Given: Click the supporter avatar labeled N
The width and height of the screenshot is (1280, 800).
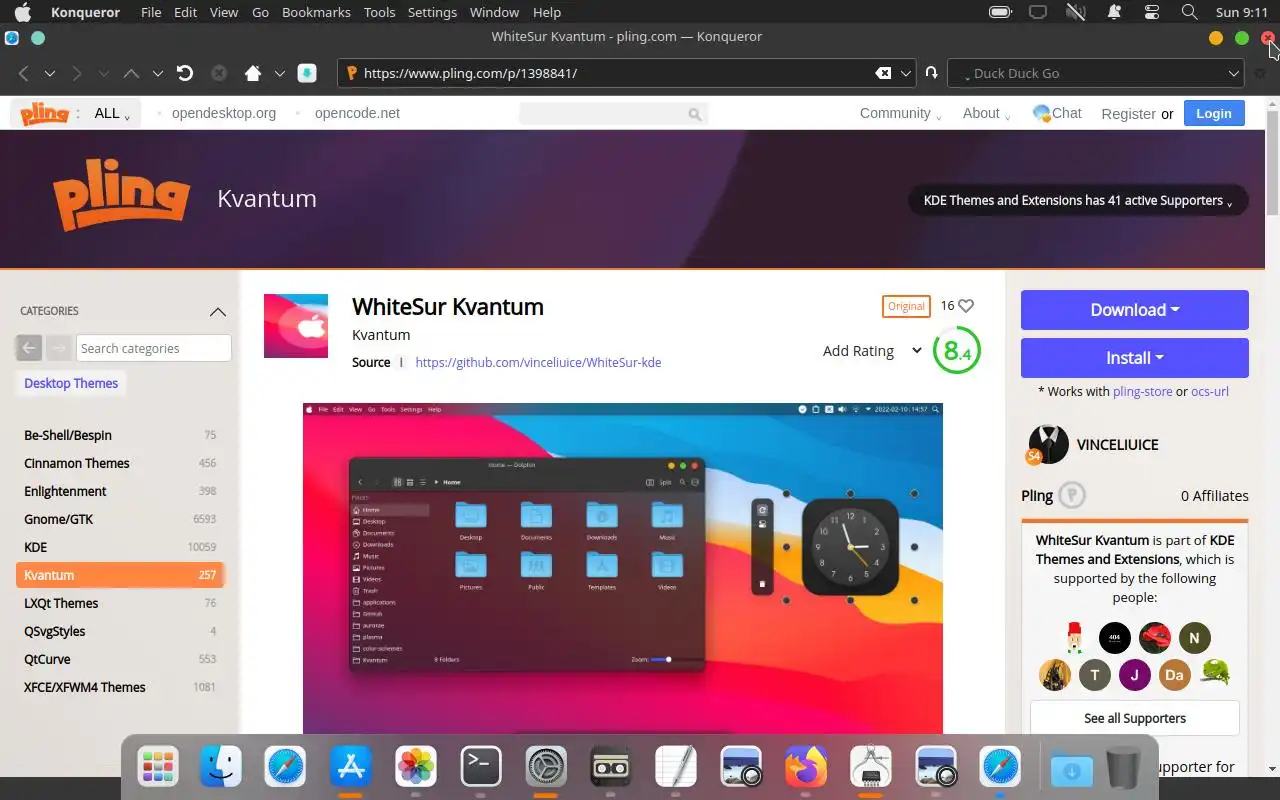Looking at the screenshot, I should (x=1194, y=637).
